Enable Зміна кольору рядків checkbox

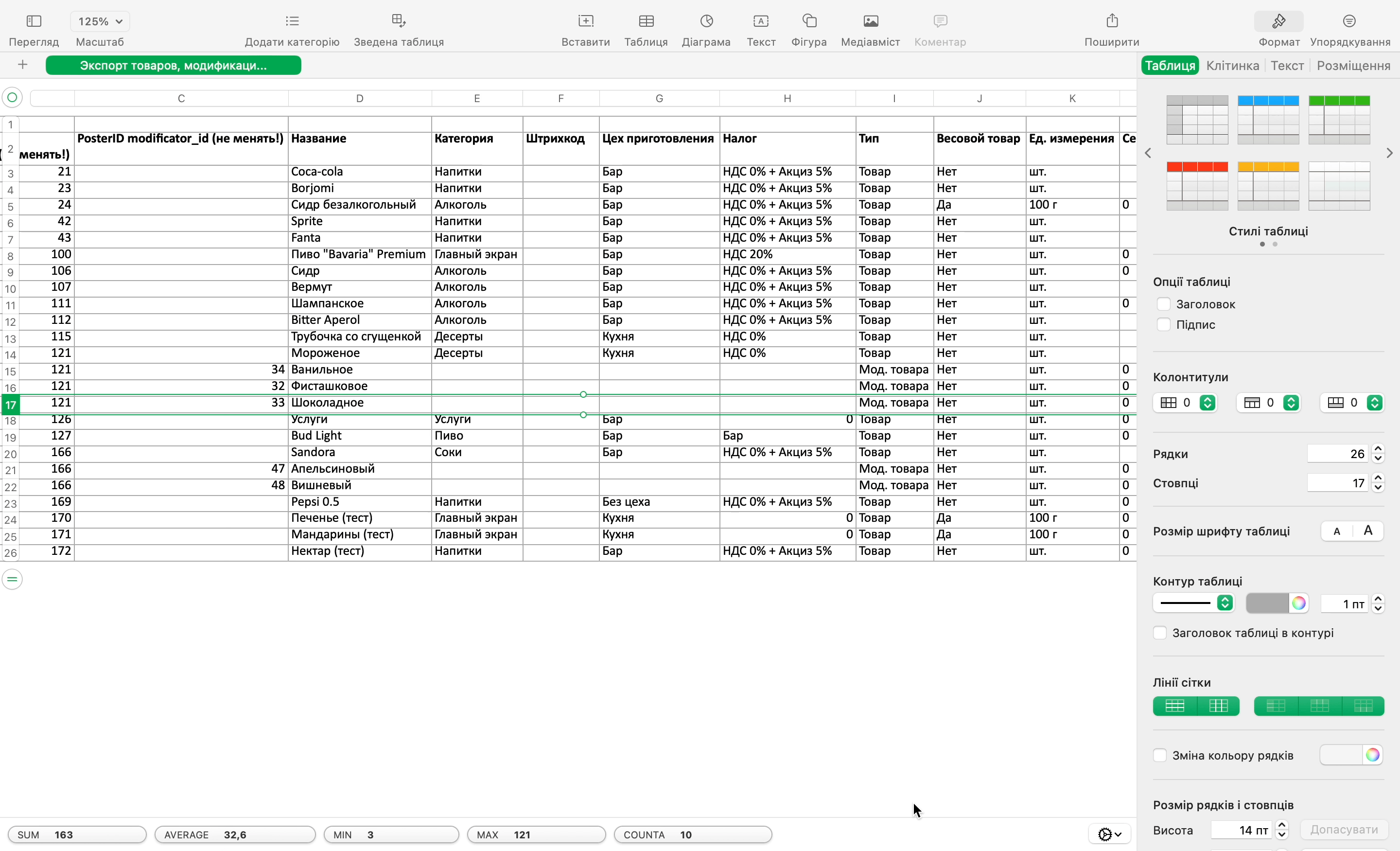(1160, 756)
